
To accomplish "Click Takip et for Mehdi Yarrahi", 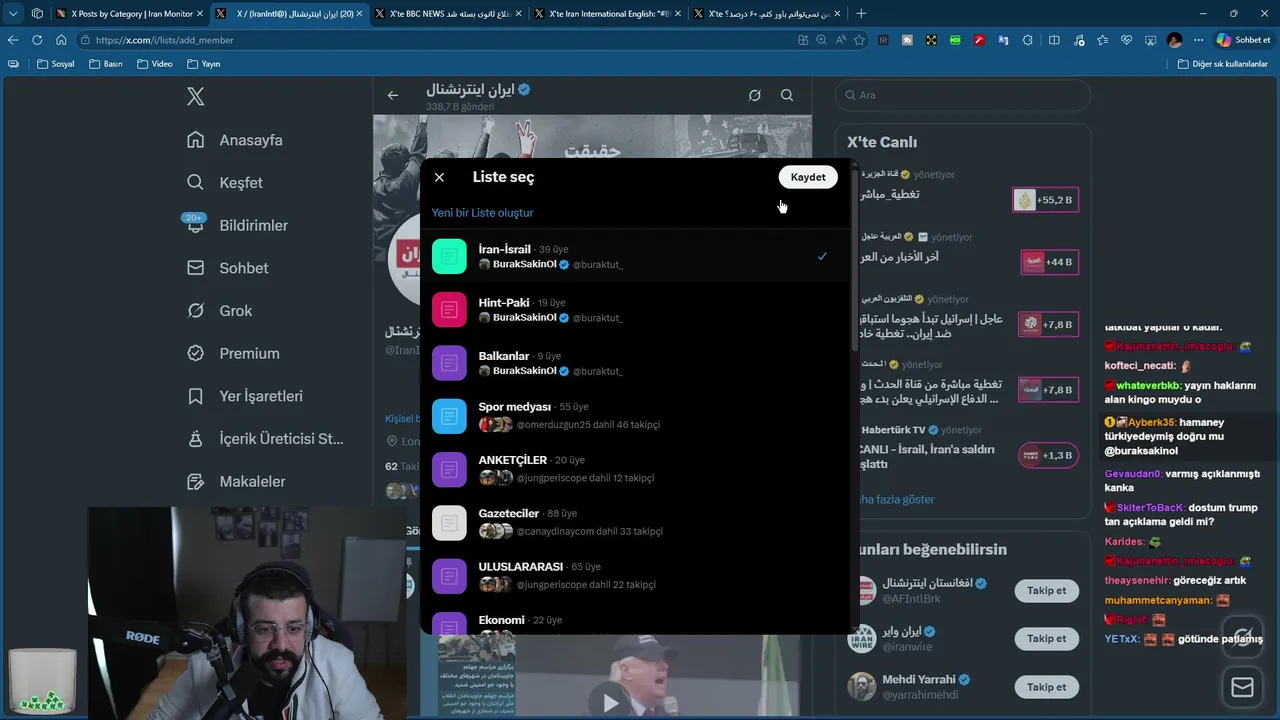I will click(x=1046, y=687).
